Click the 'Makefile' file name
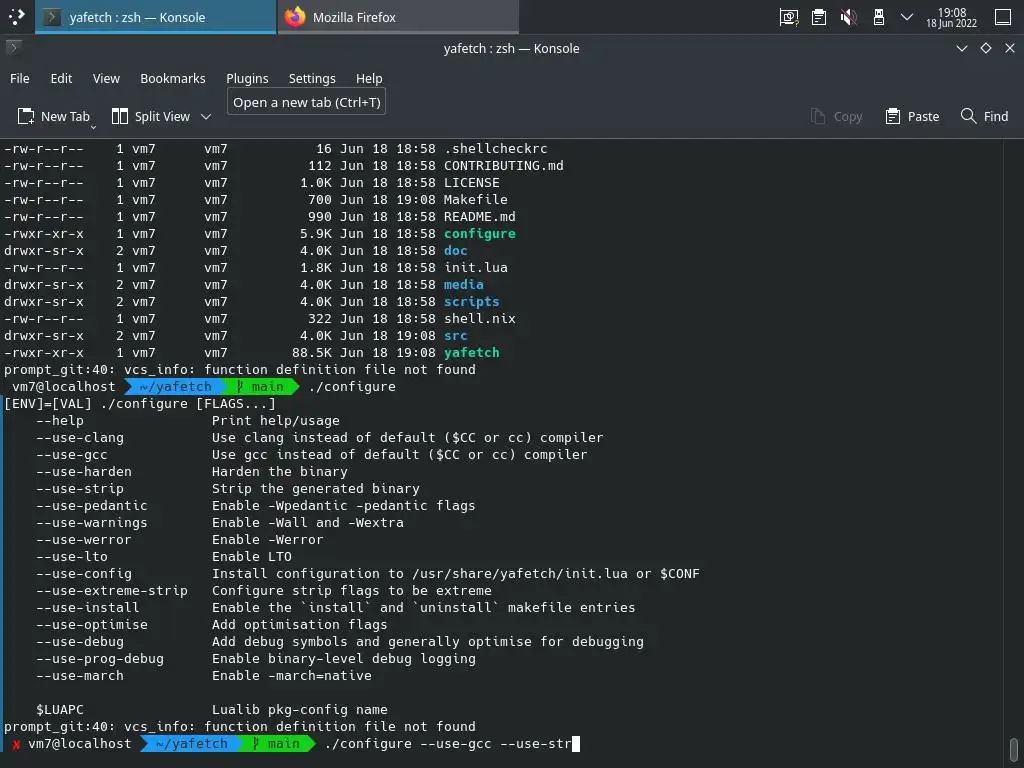1024x768 pixels. [475, 200]
